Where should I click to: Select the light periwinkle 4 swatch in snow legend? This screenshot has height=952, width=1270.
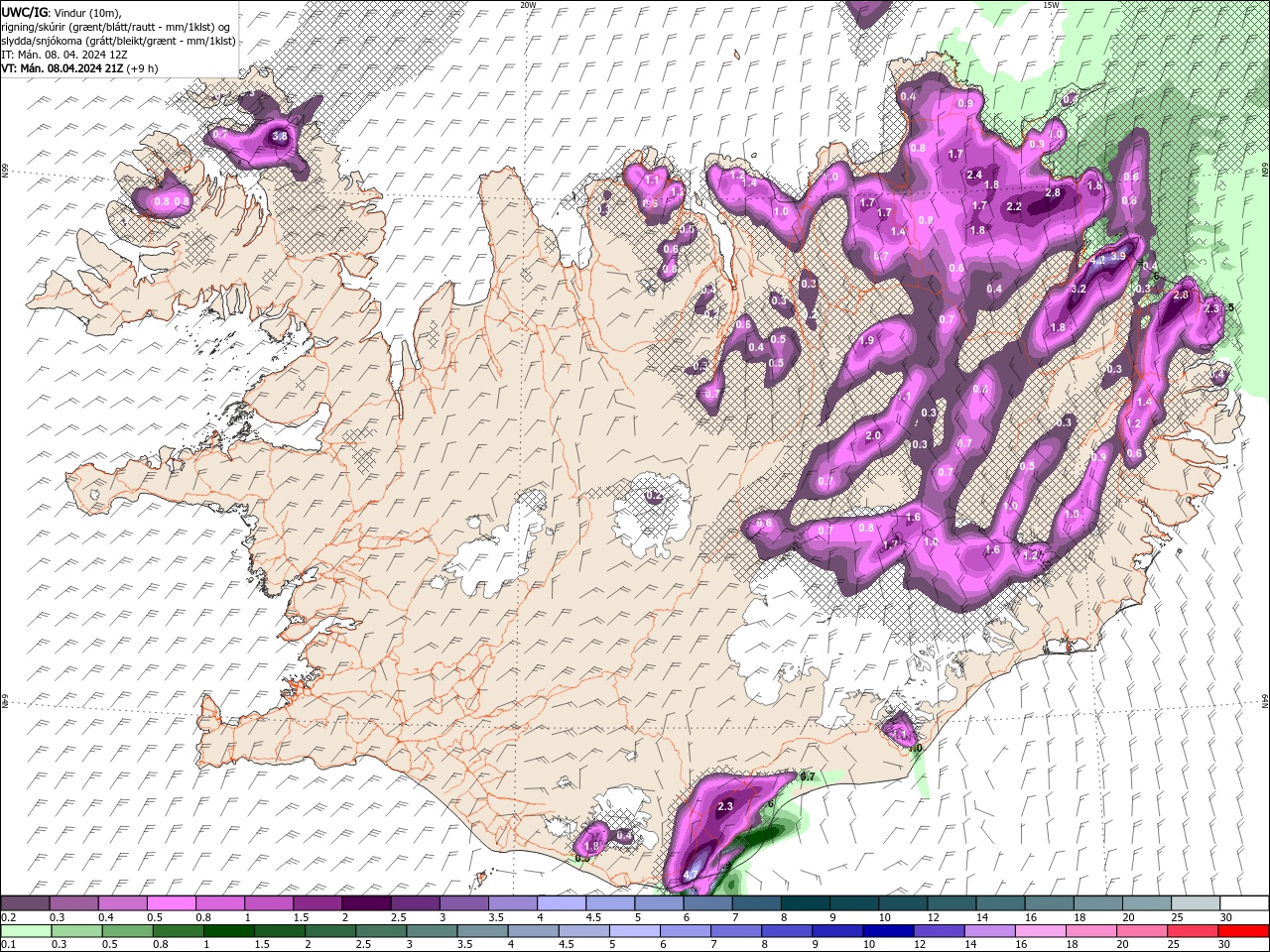coord(562,903)
